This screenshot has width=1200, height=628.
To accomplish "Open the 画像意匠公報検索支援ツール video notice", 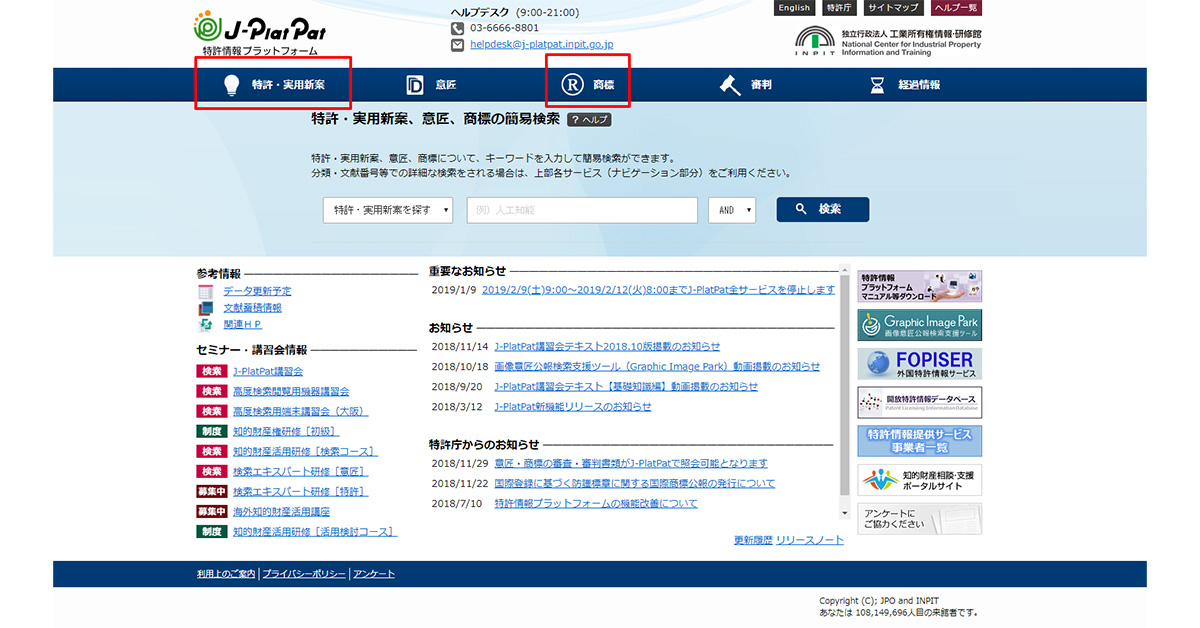I will tap(657, 366).
